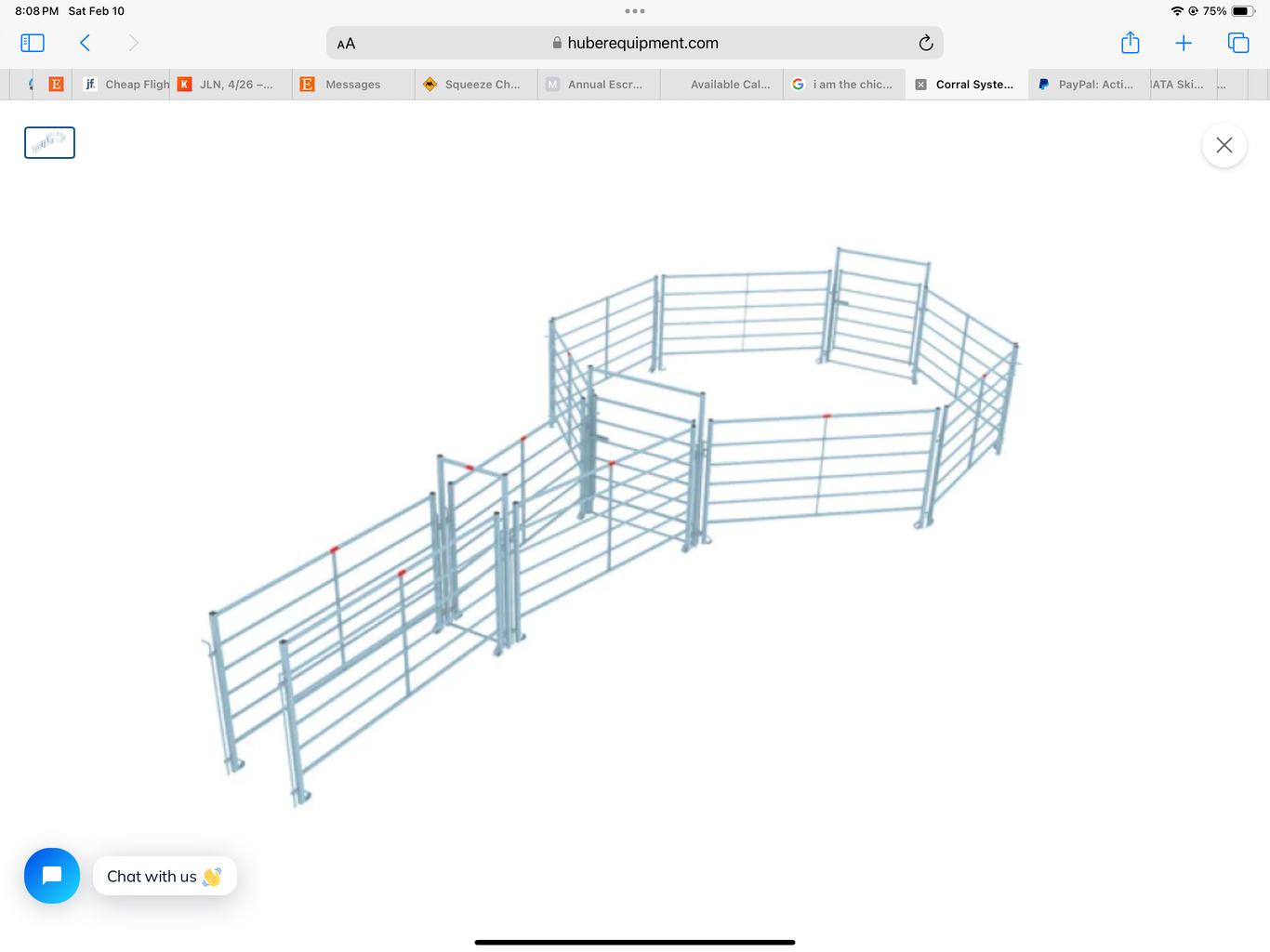
Task: Open the three-dot multitasking menu
Action: tap(635, 11)
